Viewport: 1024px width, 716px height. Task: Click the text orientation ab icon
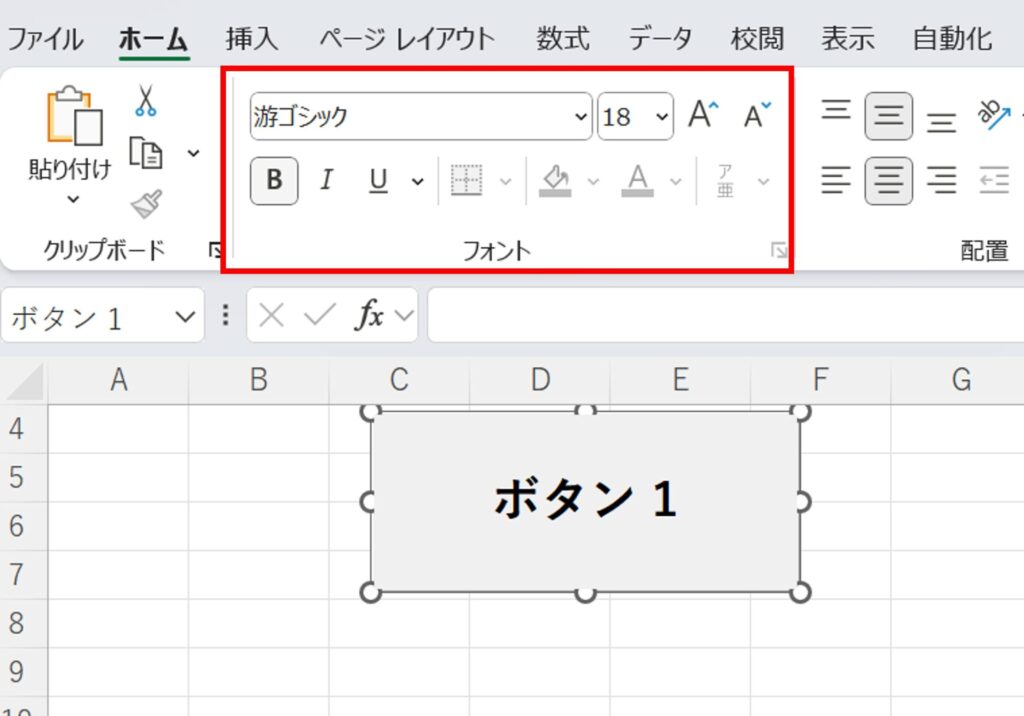(994, 114)
